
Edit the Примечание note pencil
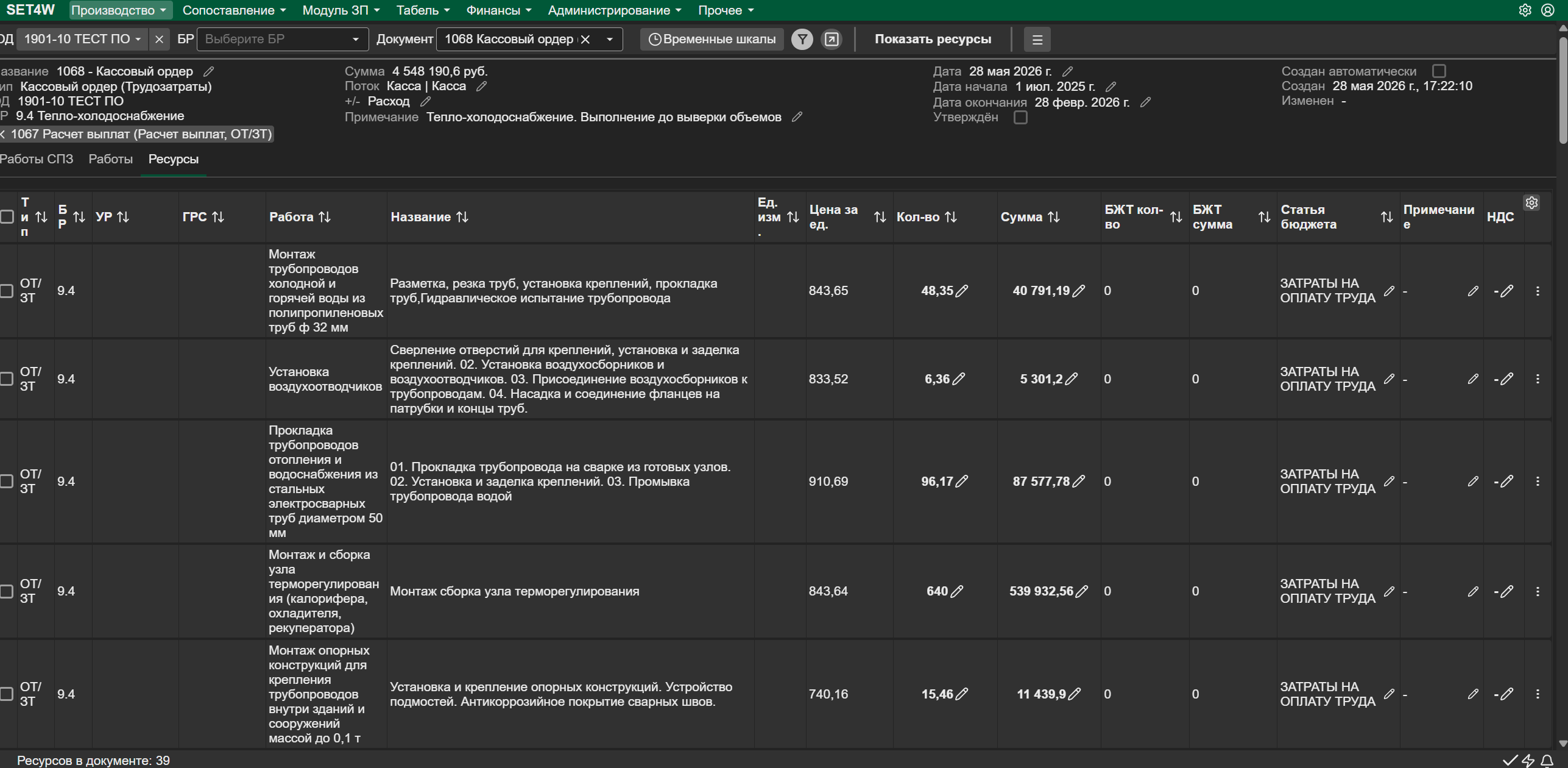(x=797, y=116)
